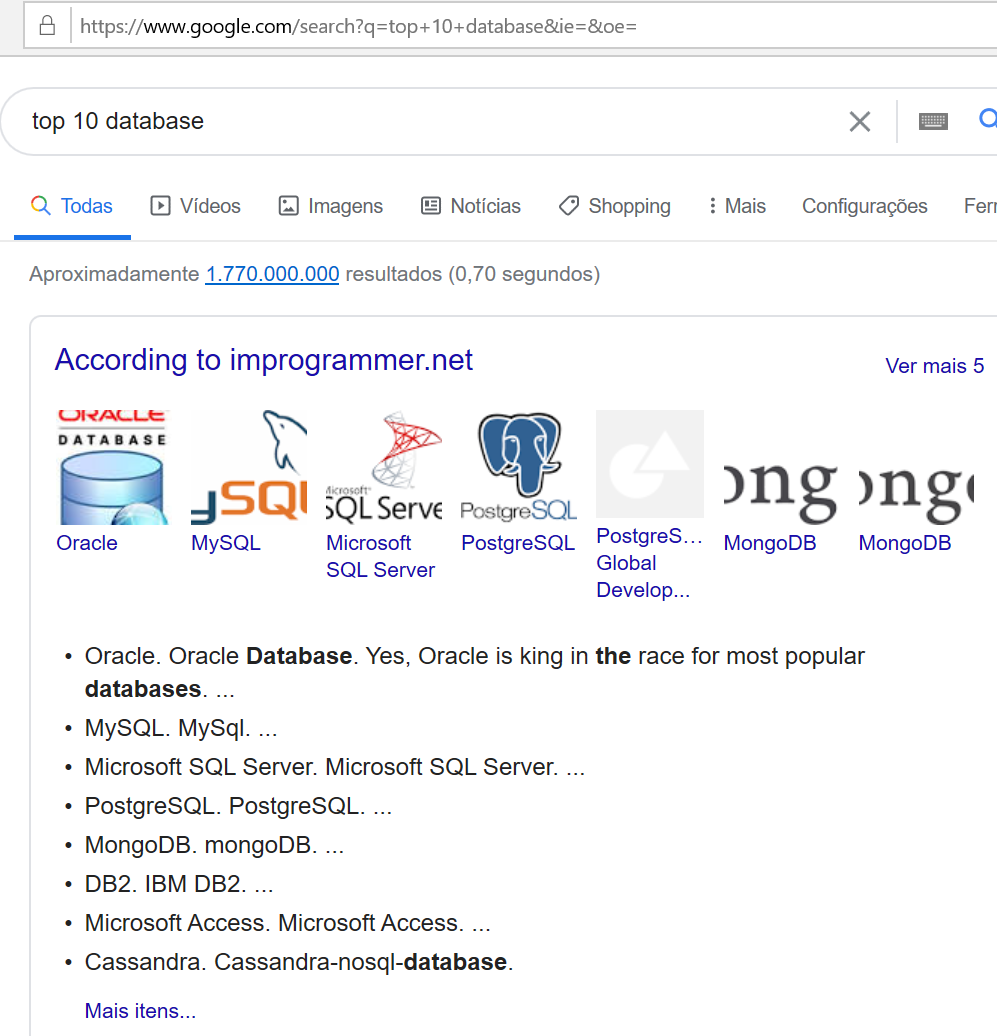Click the 'MySQL. MySql.' bullet text

[x=180, y=728]
